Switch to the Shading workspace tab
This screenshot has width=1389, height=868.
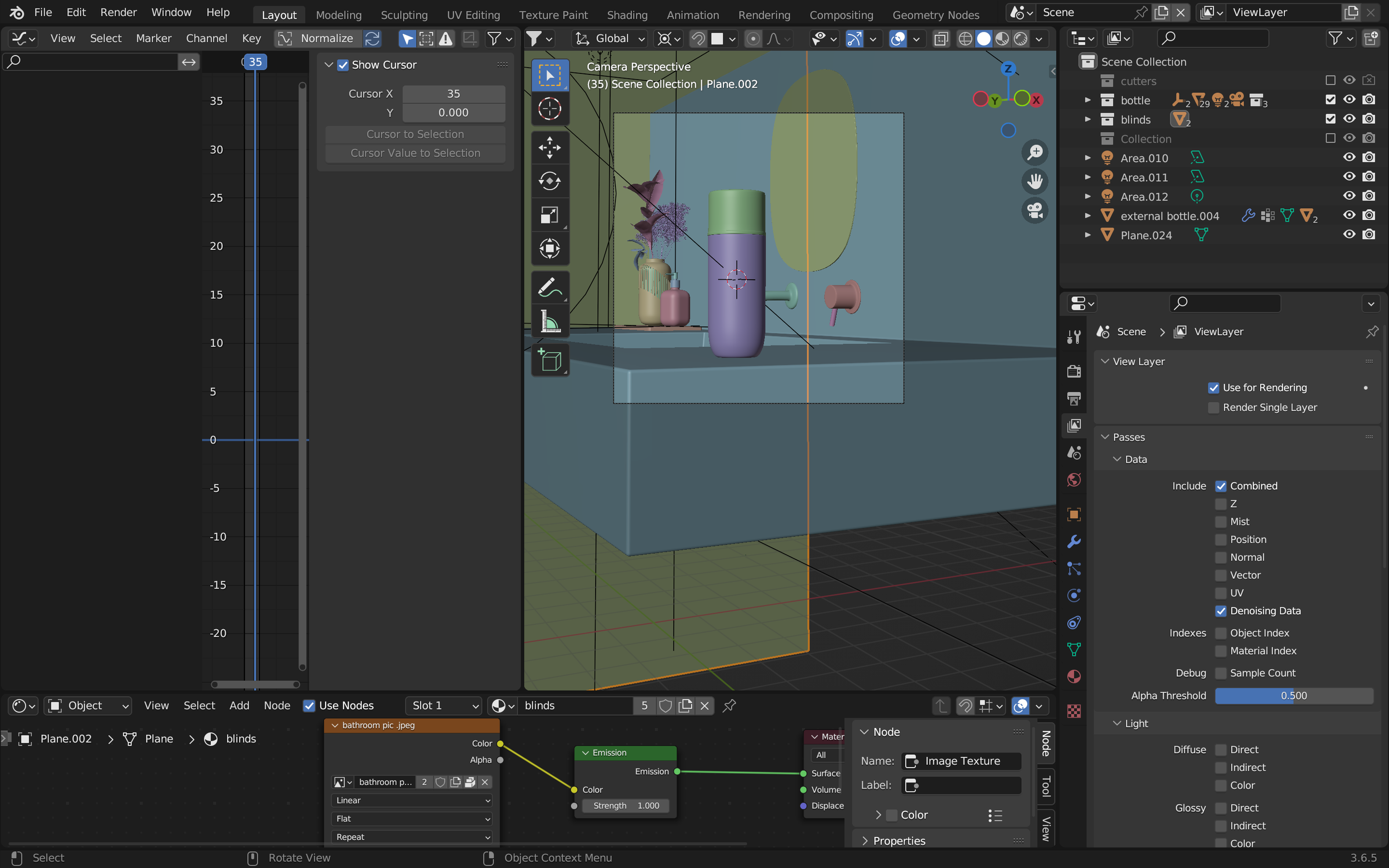pos(627,15)
